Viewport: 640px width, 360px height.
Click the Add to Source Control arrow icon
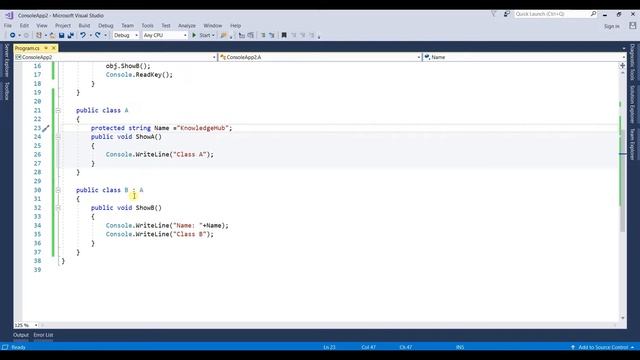[573, 347]
